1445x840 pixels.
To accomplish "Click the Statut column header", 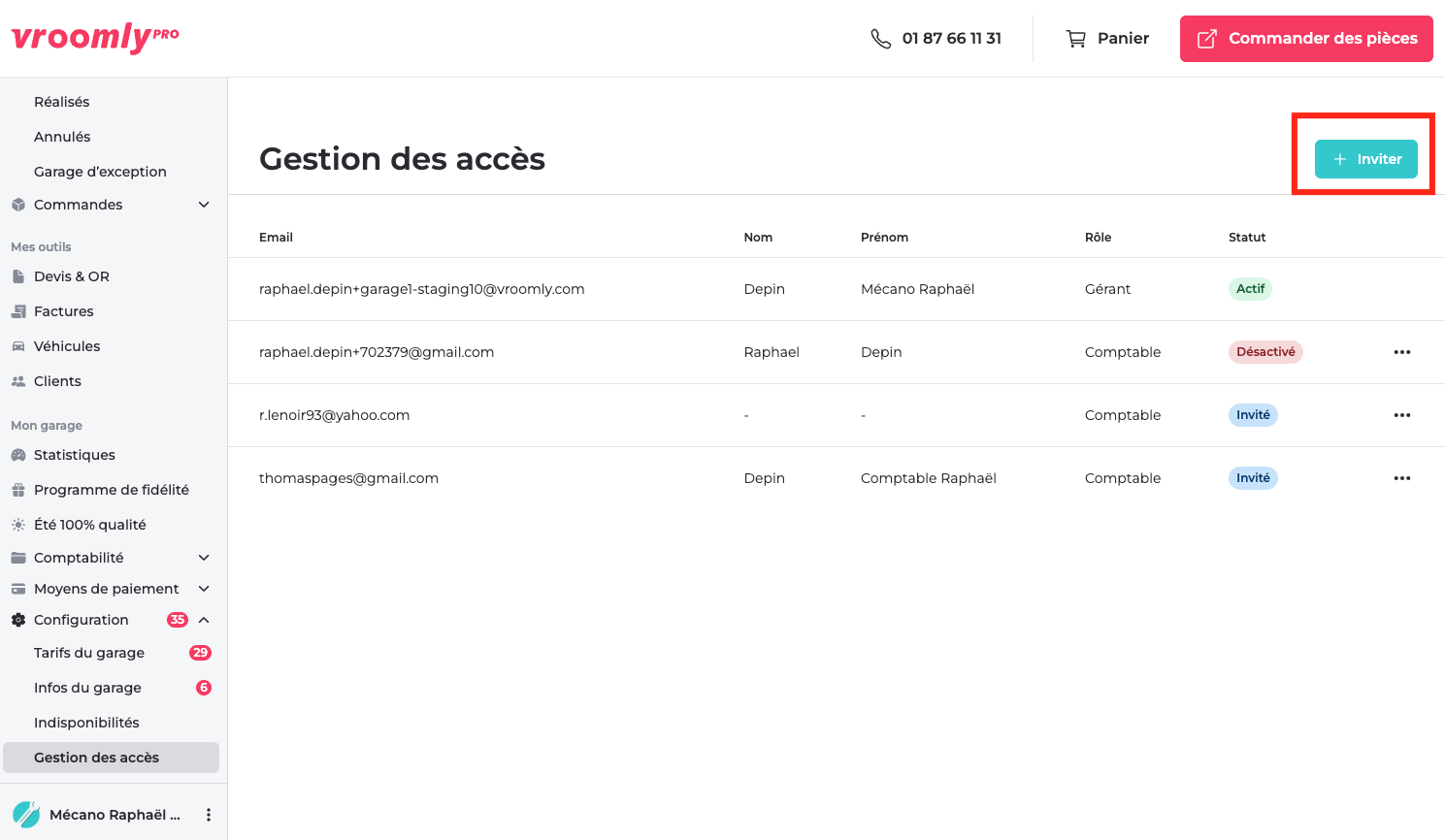I will click(1247, 238).
